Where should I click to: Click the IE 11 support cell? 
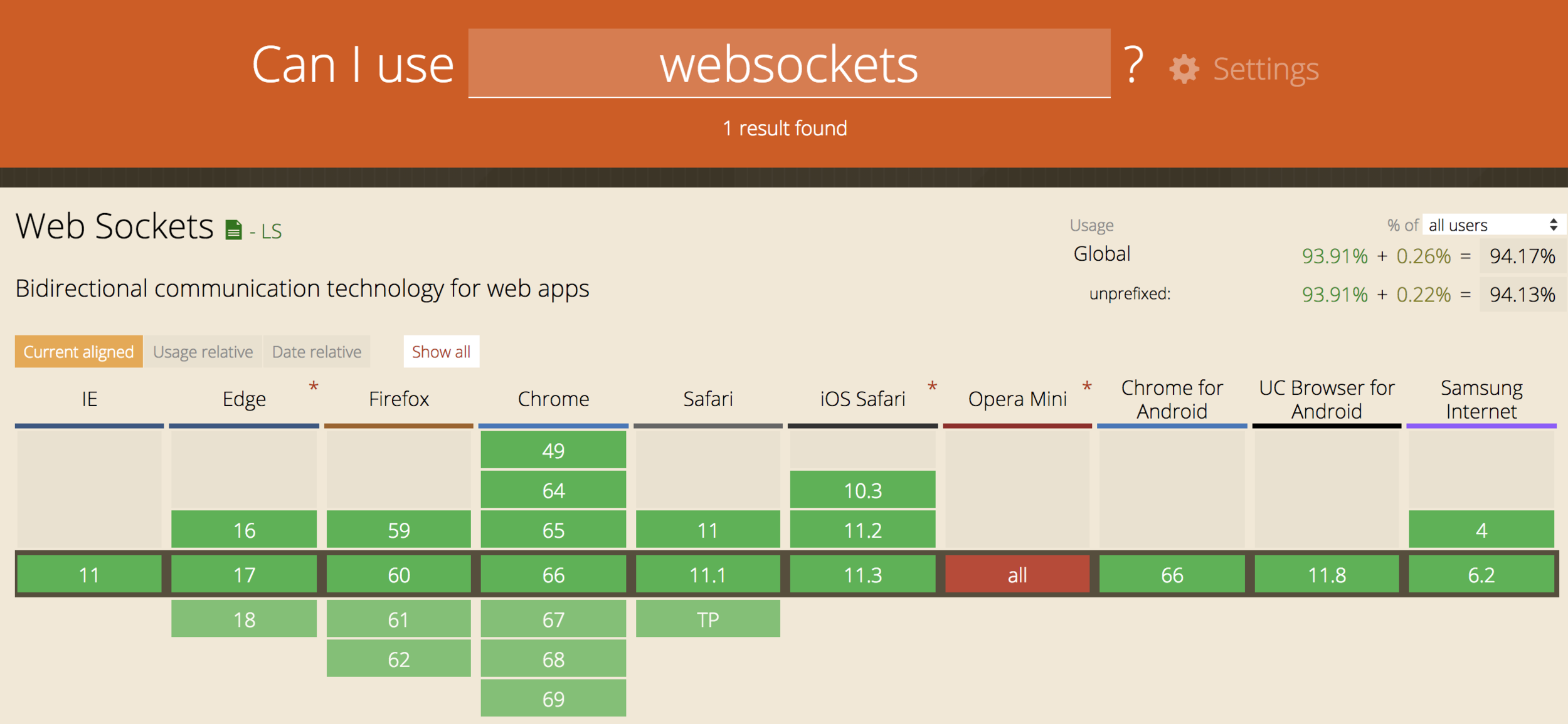89,574
